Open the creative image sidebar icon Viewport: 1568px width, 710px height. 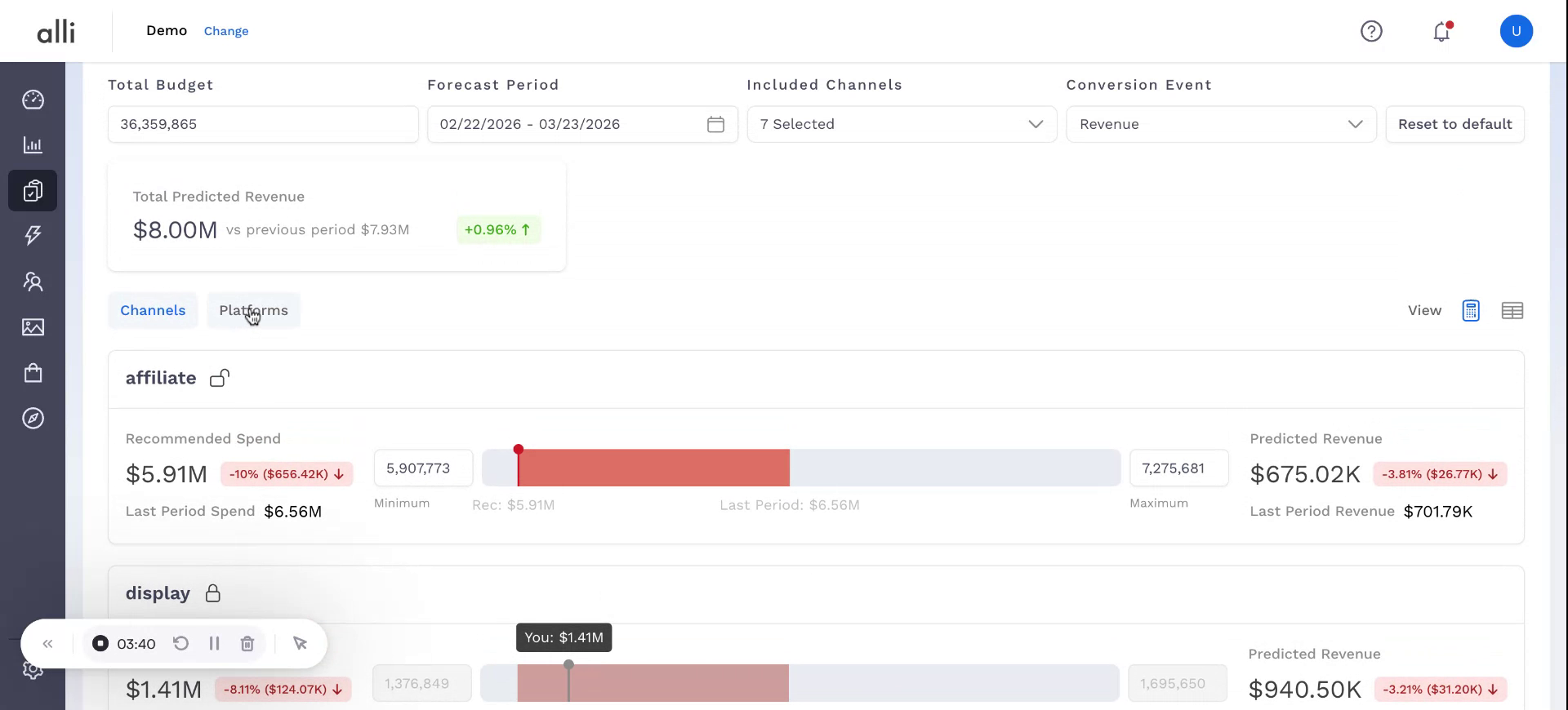pyautogui.click(x=33, y=327)
